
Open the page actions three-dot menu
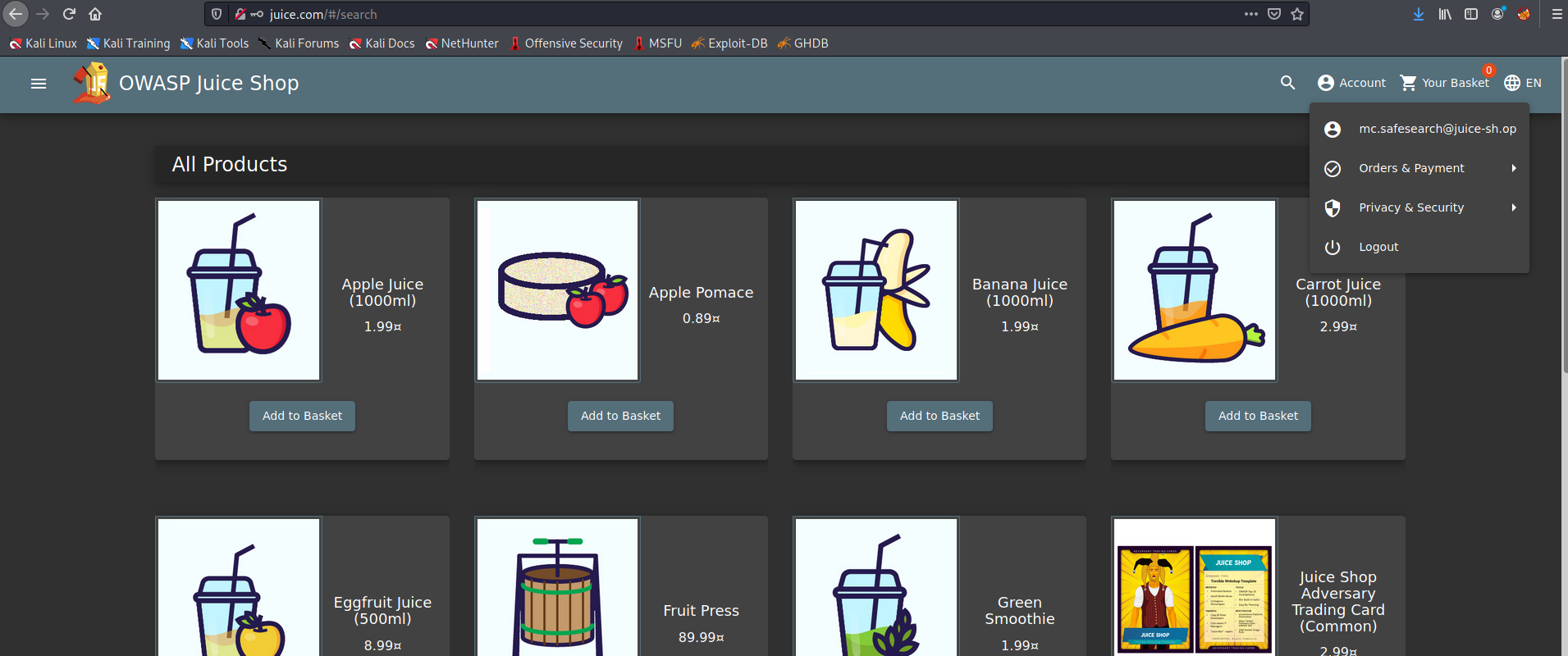click(1250, 14)
